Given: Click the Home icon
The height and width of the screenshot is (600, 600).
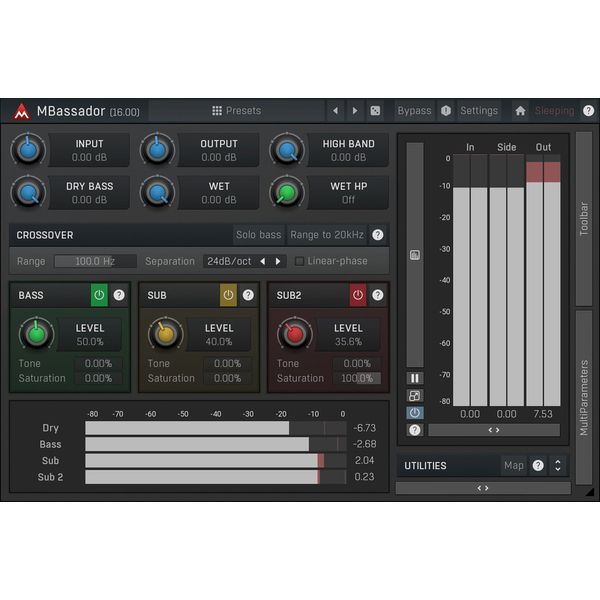Looking at the screenshot, I should (520, 111).
